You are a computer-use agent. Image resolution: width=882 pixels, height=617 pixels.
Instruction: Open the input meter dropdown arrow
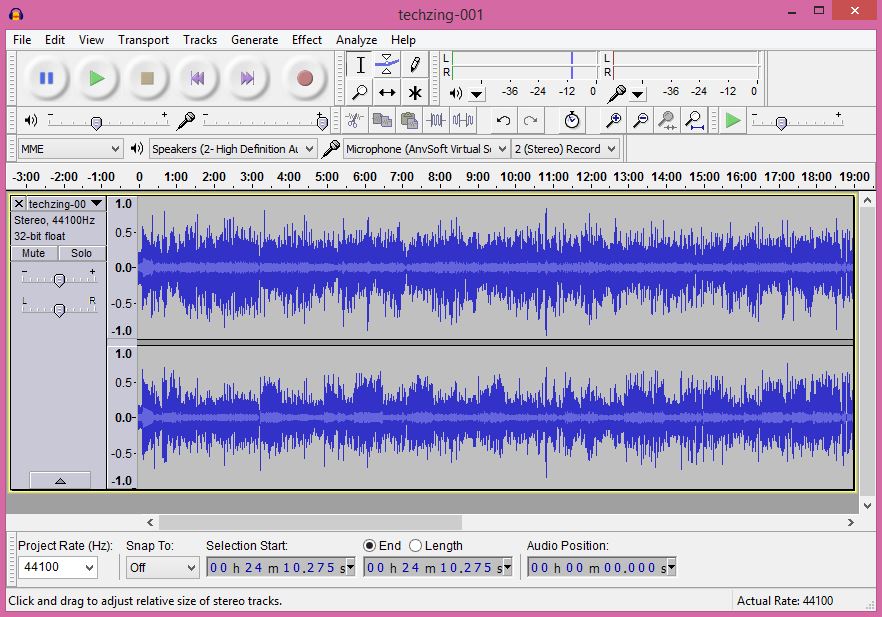point(637,93)
